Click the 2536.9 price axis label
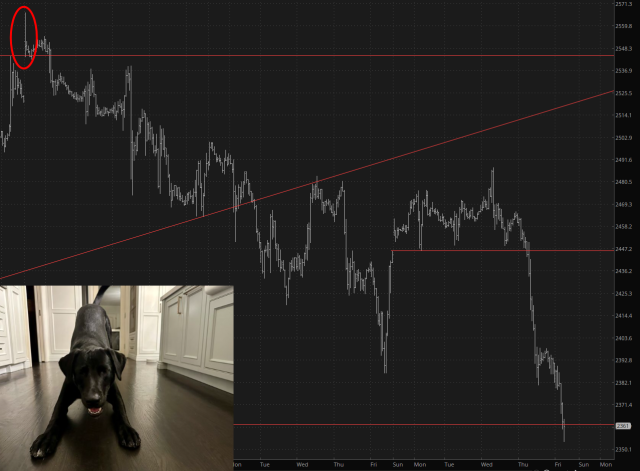 [x=624, y=71]
